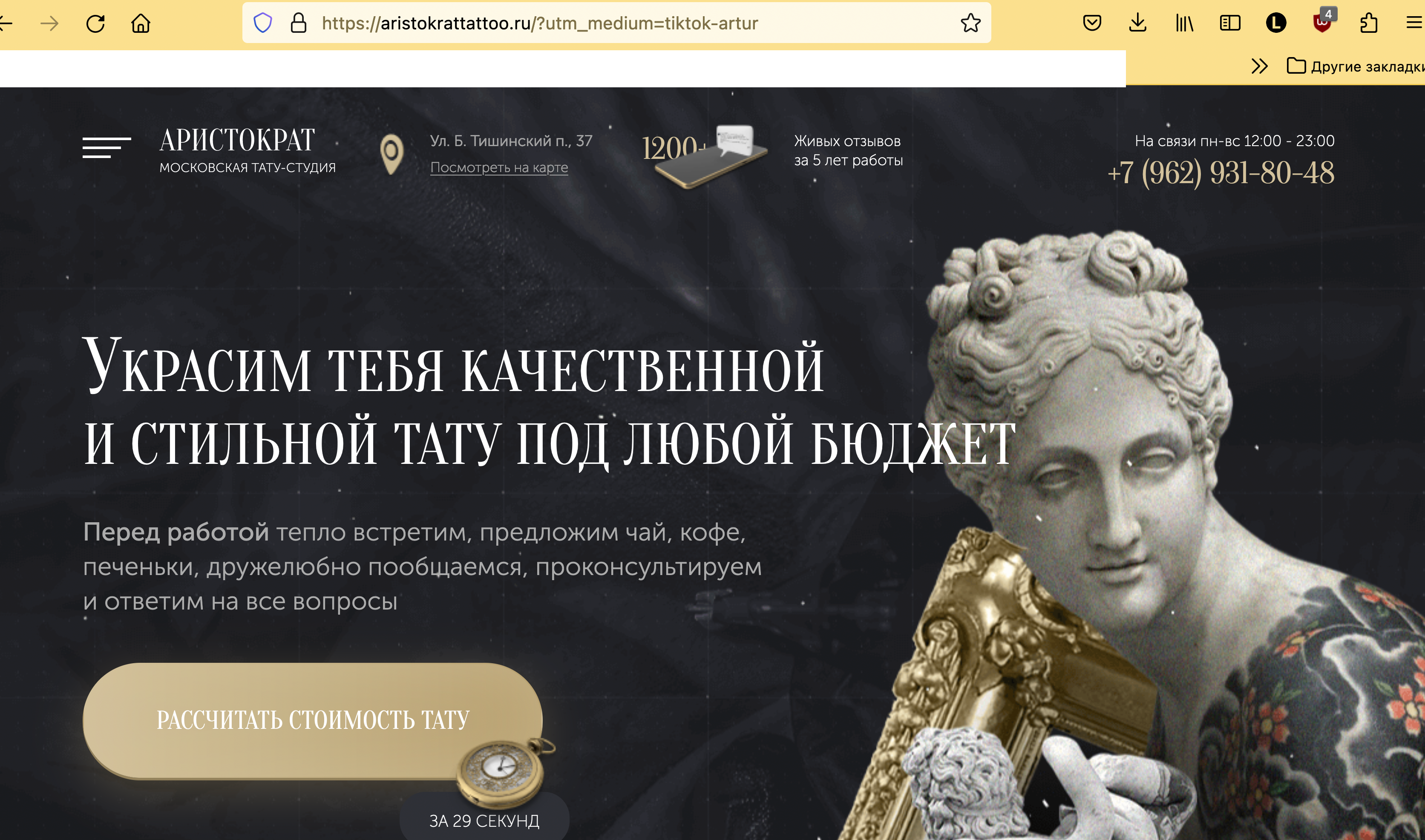The width and height of the screenshot is (1425, 840).
Task: Open the extensions puzzle icon
Action: tap(1368, 23)
